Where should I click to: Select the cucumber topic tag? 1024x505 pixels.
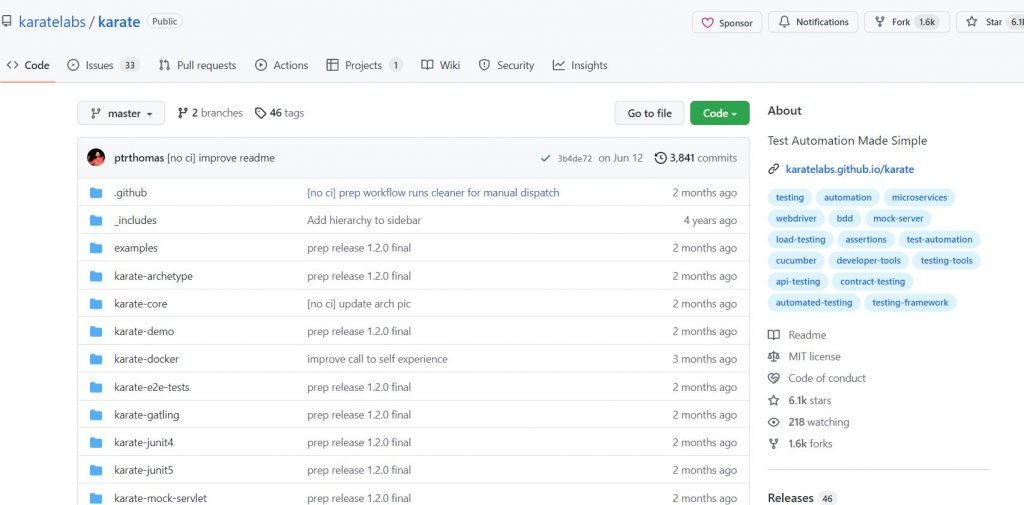(796, 260)
